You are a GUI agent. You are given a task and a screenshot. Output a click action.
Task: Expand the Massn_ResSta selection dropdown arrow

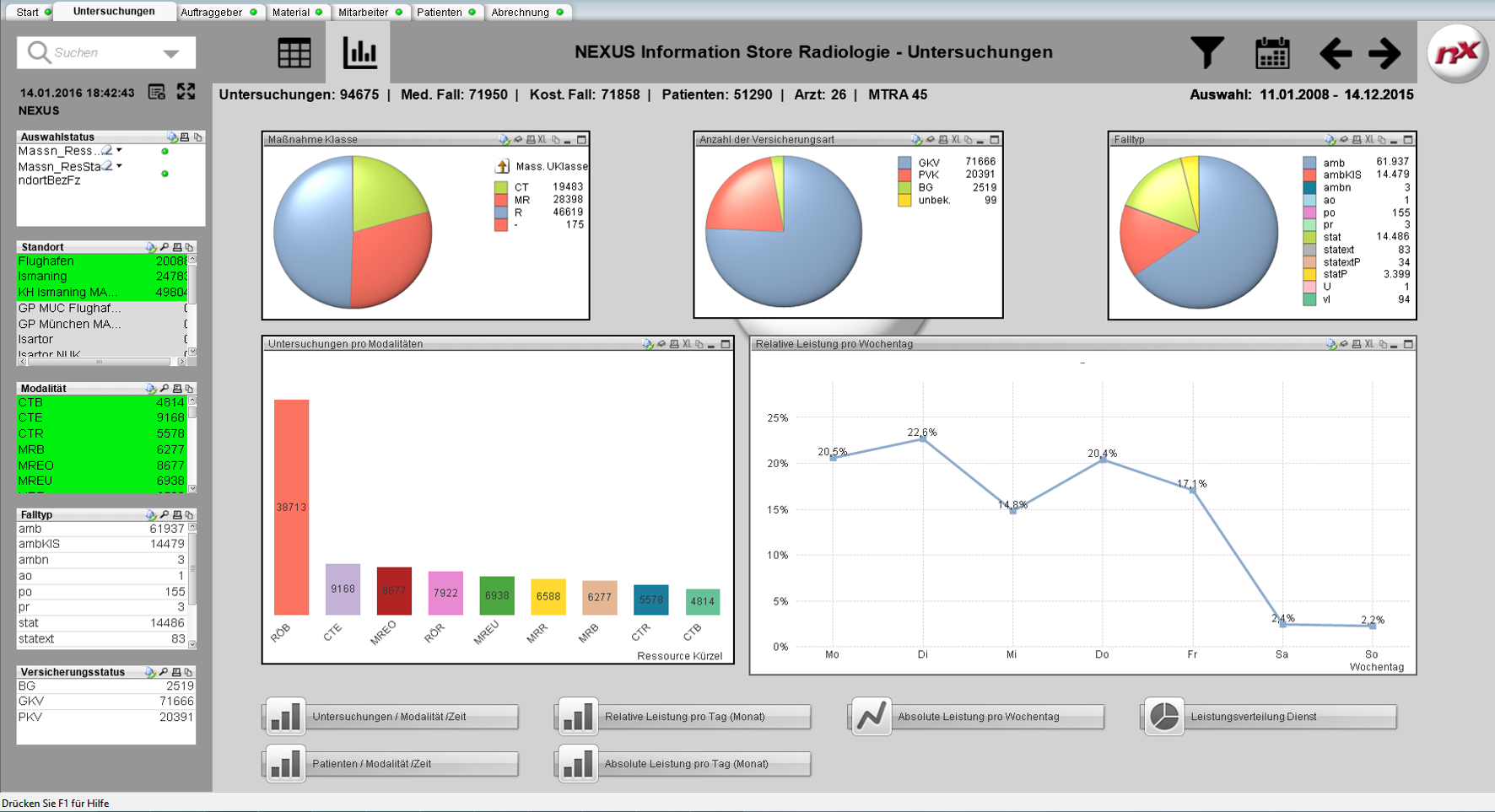119,165
